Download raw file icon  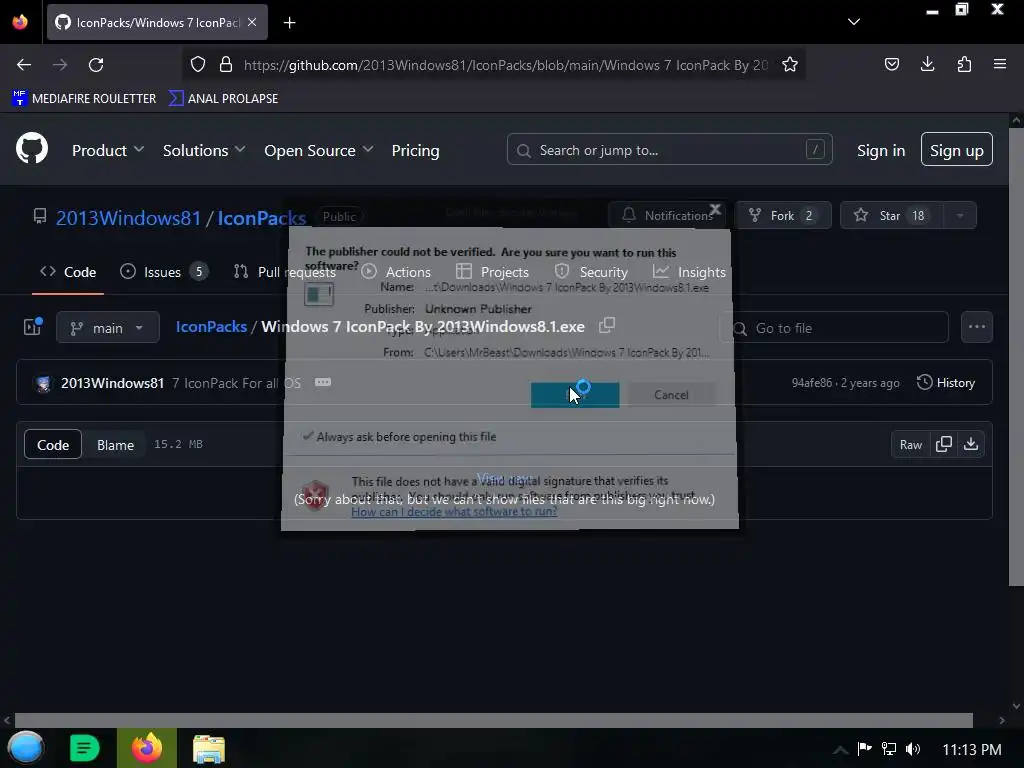click(970, 444)
